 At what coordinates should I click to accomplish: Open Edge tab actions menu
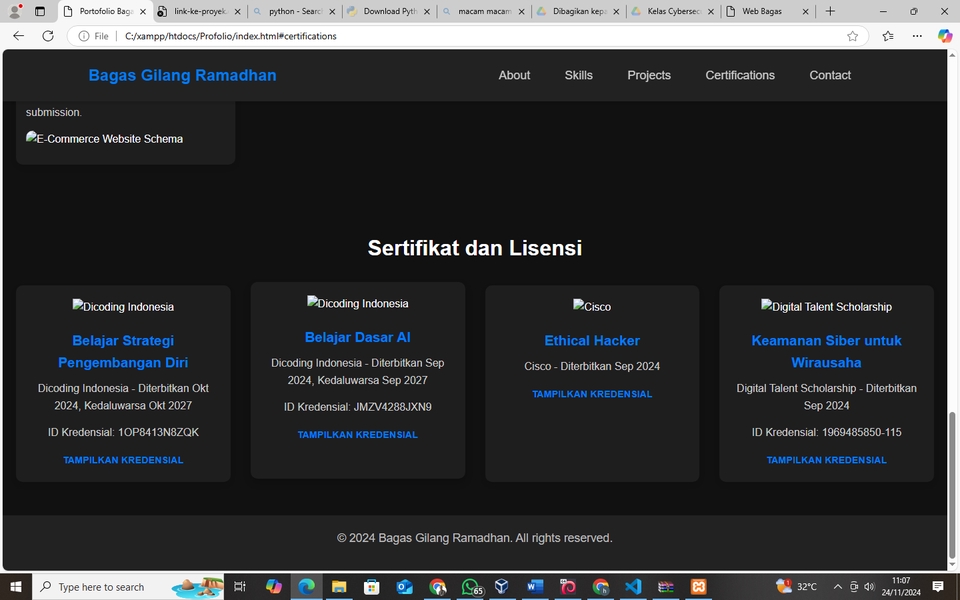point(40,11)
